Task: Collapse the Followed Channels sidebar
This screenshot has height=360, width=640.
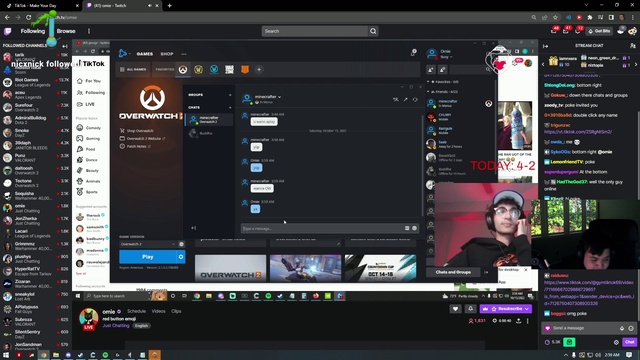Action: pyautogui.click(x=64, y=46)
